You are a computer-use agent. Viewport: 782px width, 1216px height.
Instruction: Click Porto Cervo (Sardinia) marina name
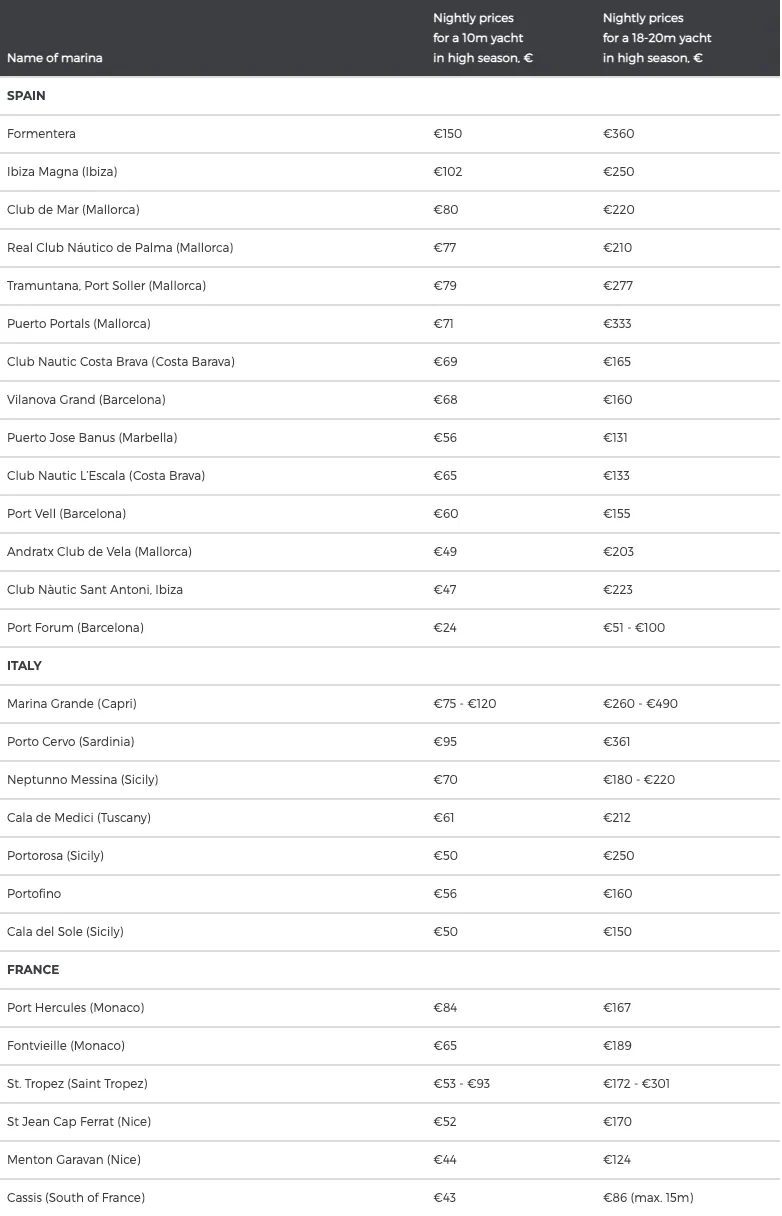tap(70, 742)
